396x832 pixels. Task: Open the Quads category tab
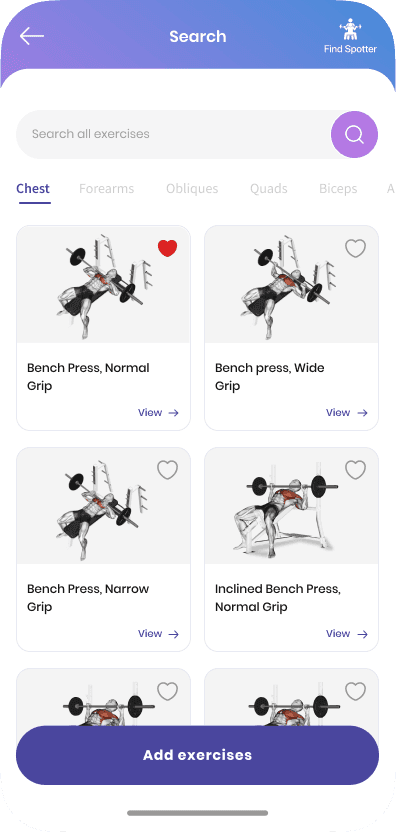coord(269,189)
